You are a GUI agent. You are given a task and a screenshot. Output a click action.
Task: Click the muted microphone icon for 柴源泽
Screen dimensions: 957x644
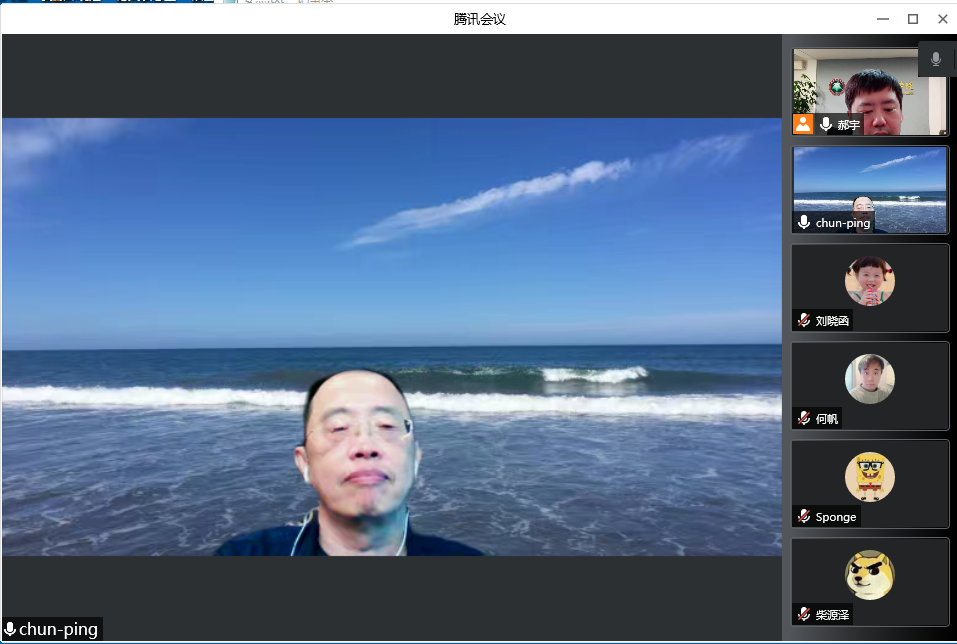804,613
